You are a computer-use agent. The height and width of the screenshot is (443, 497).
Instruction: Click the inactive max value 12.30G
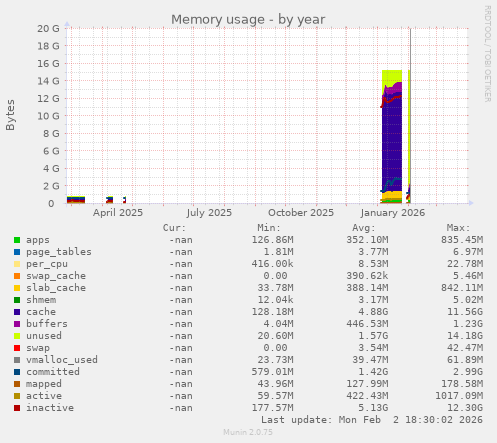click(465, 408)
